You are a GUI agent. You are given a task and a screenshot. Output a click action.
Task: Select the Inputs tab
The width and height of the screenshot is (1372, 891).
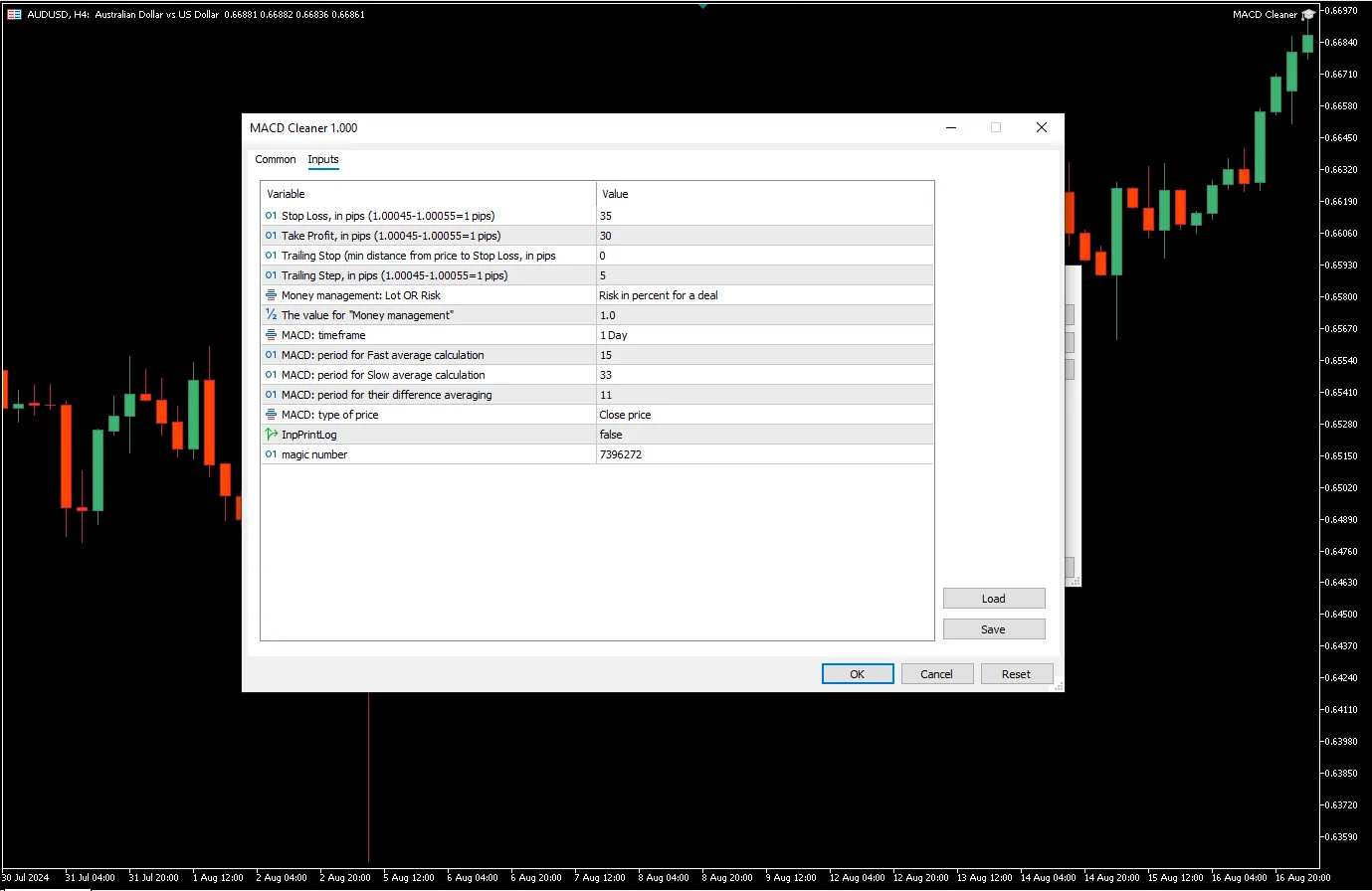323,159
